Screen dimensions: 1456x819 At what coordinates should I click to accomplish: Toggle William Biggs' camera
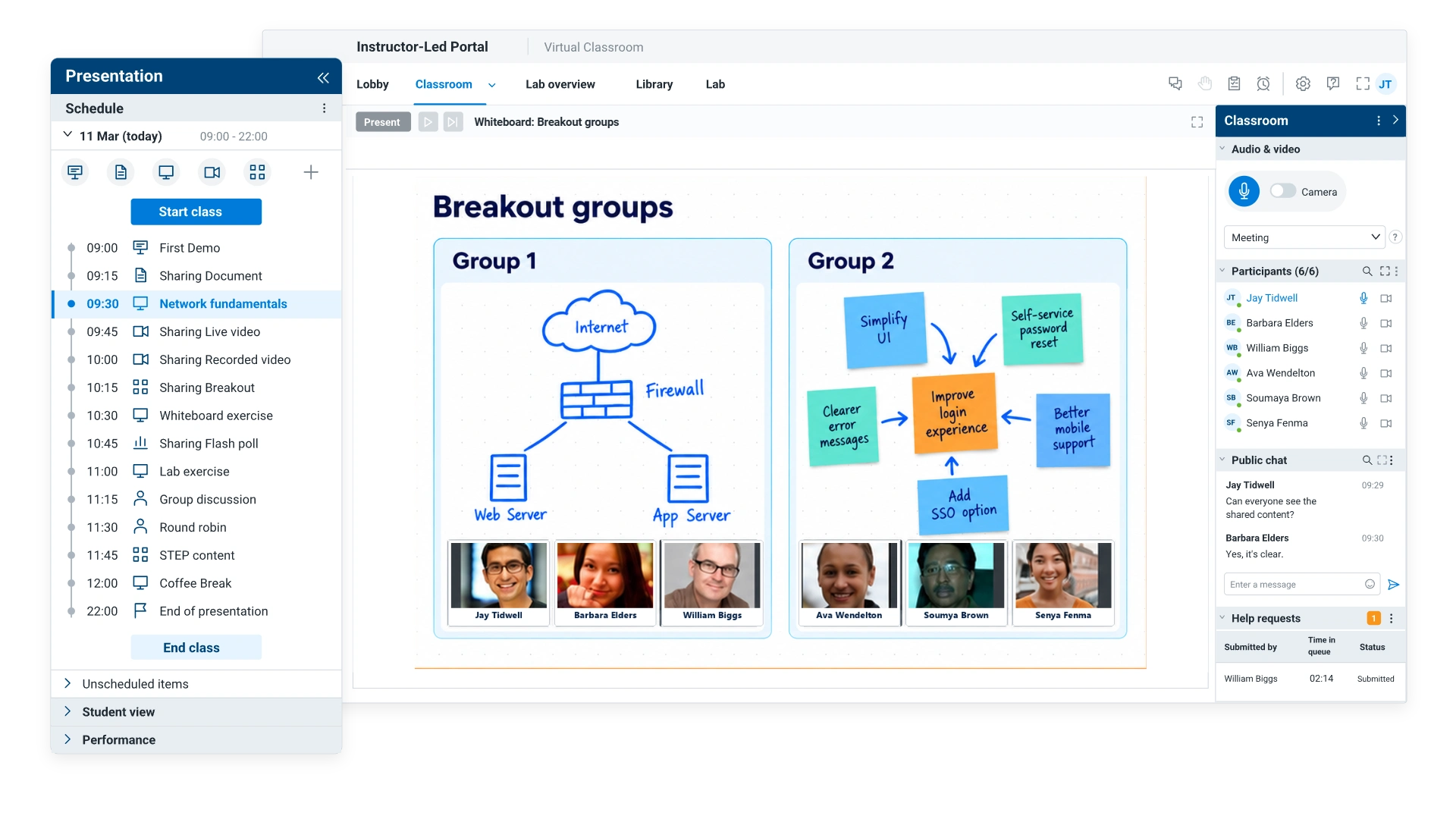point(1386,348)
